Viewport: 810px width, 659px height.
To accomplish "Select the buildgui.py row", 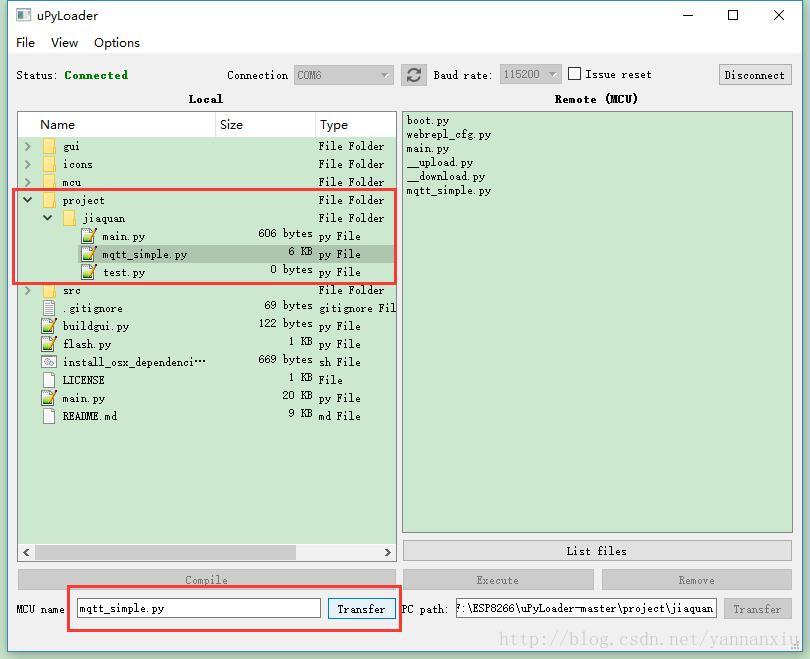I will point(207,326).
